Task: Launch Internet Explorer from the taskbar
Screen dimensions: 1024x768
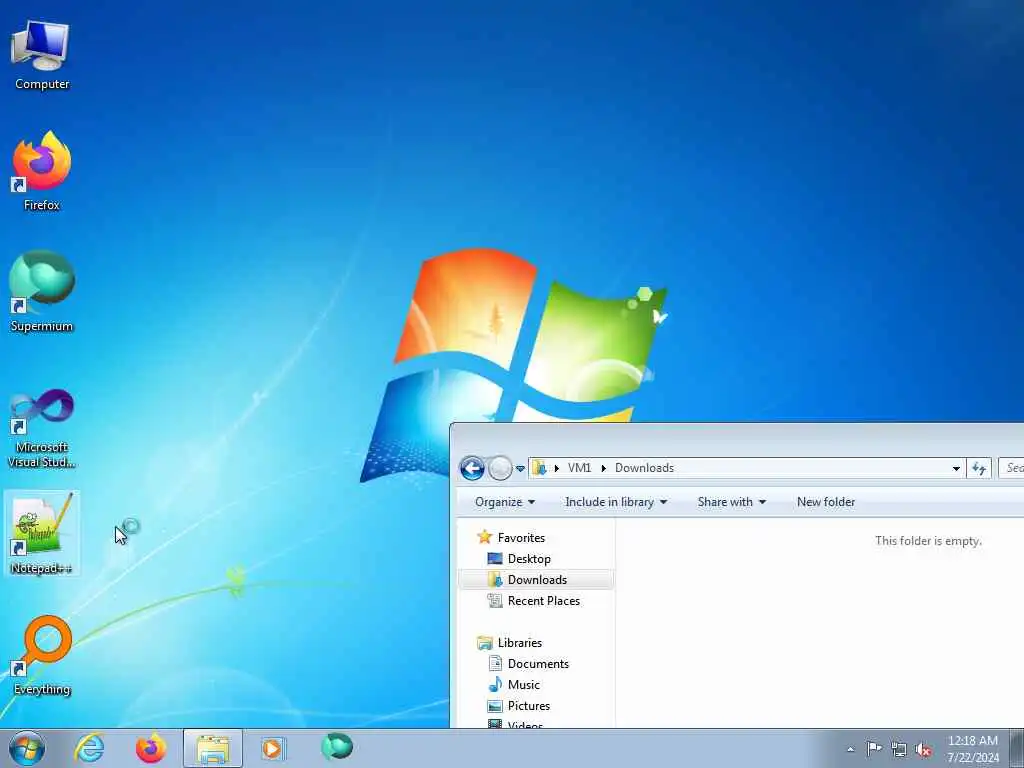Action: point(89,748)
